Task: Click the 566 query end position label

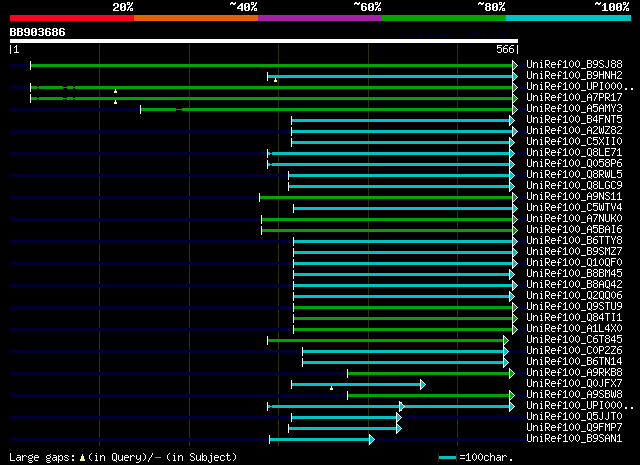Action: pyautogui.click(x=505, y=49)
